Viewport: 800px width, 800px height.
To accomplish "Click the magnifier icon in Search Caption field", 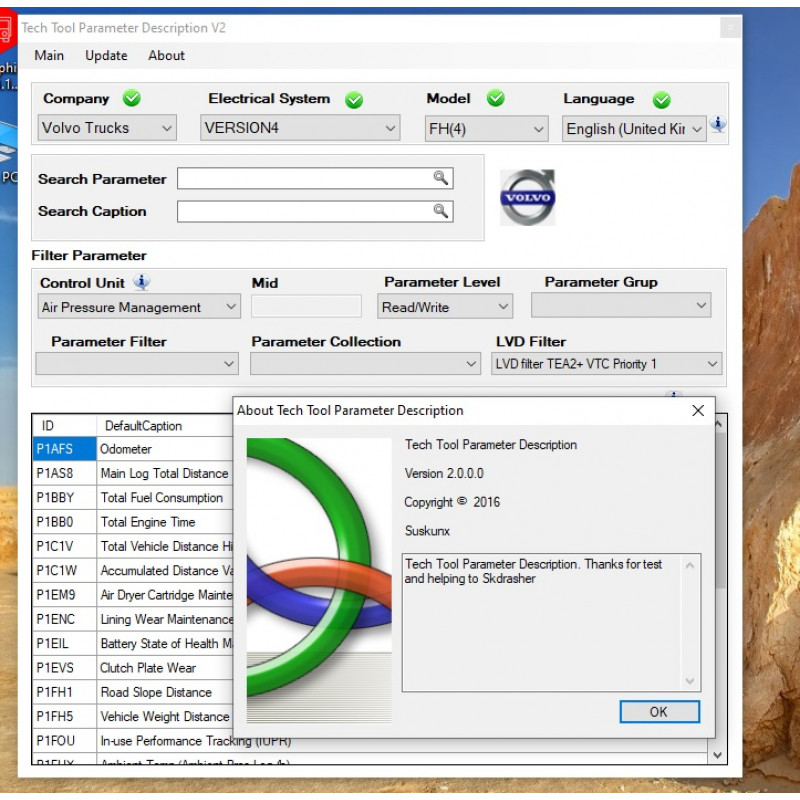I will click(440, 211).
